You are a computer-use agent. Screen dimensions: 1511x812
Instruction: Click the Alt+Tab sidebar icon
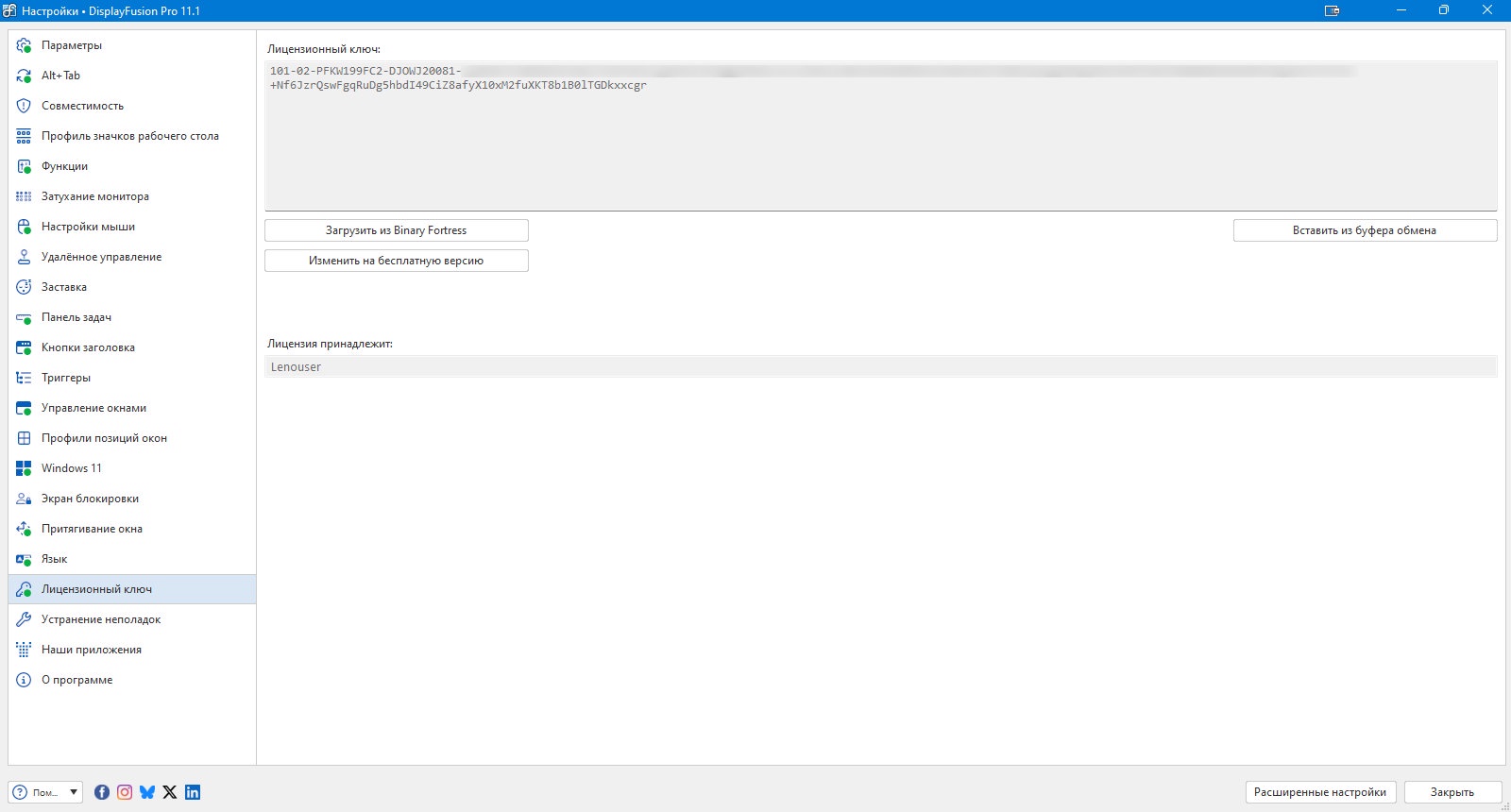[25, 76]
